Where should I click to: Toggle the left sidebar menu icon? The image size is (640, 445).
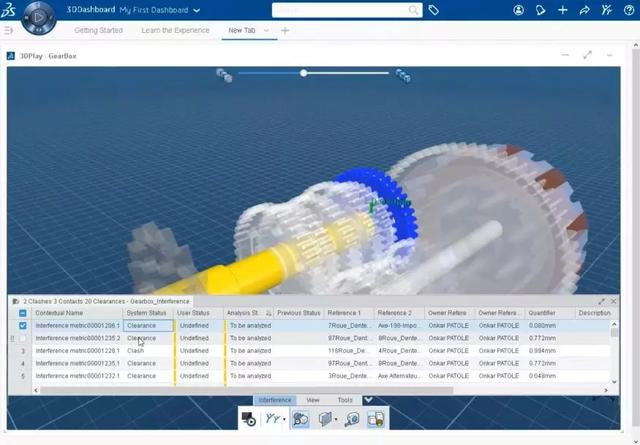click(x=8, y=30)
